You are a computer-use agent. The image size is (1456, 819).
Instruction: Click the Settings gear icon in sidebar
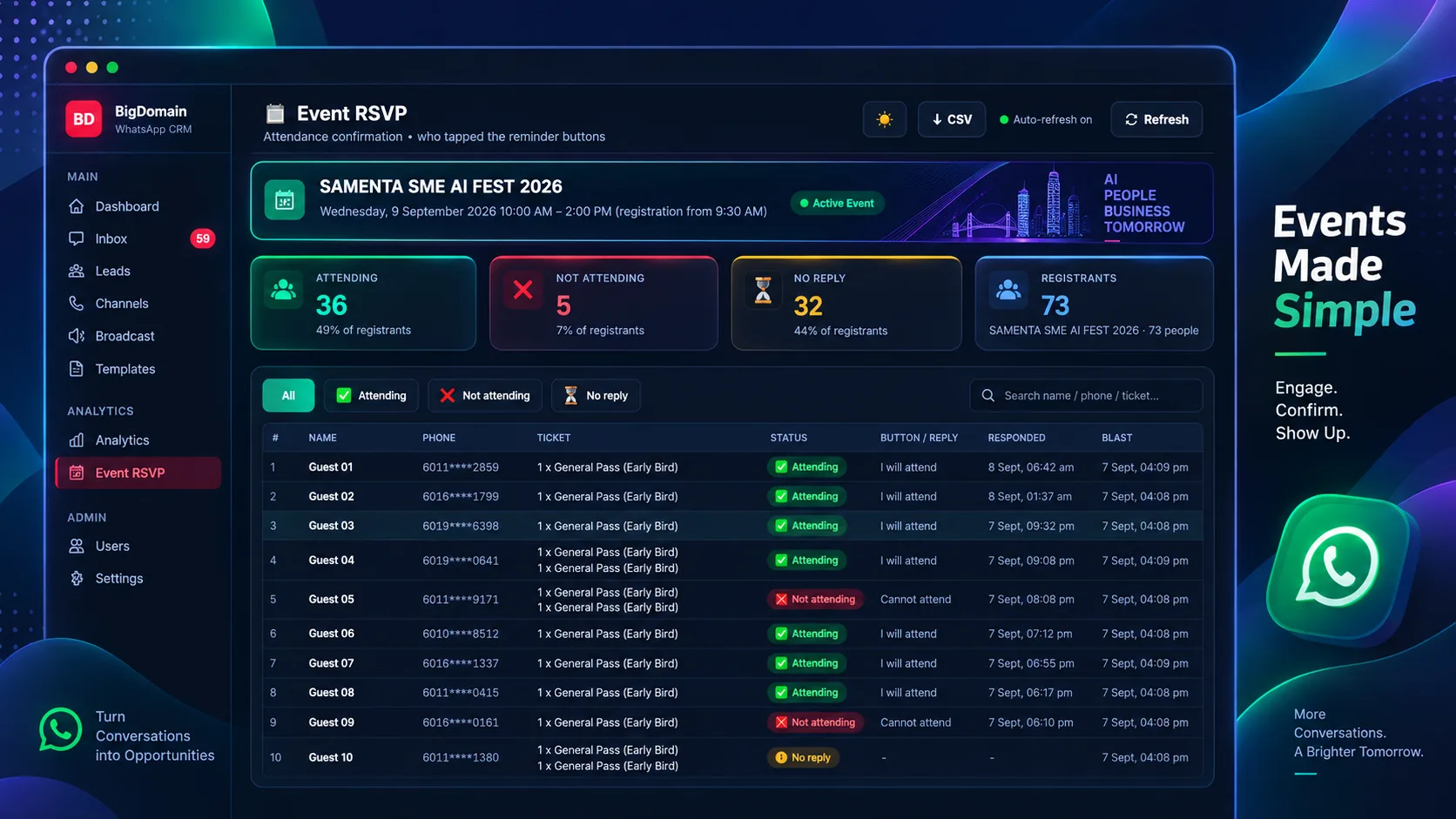[x=77, y=578]
